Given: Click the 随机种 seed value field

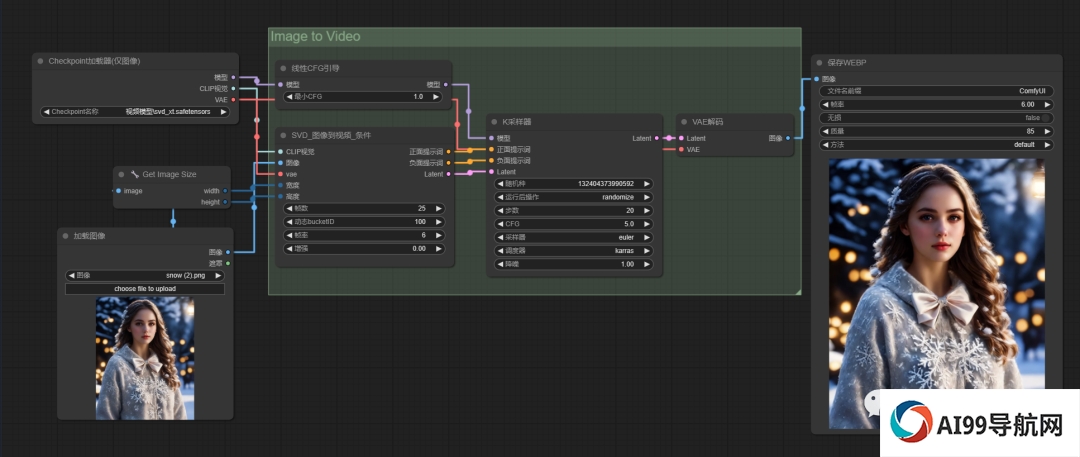Looking at the screenshot, I should (574, 183).
